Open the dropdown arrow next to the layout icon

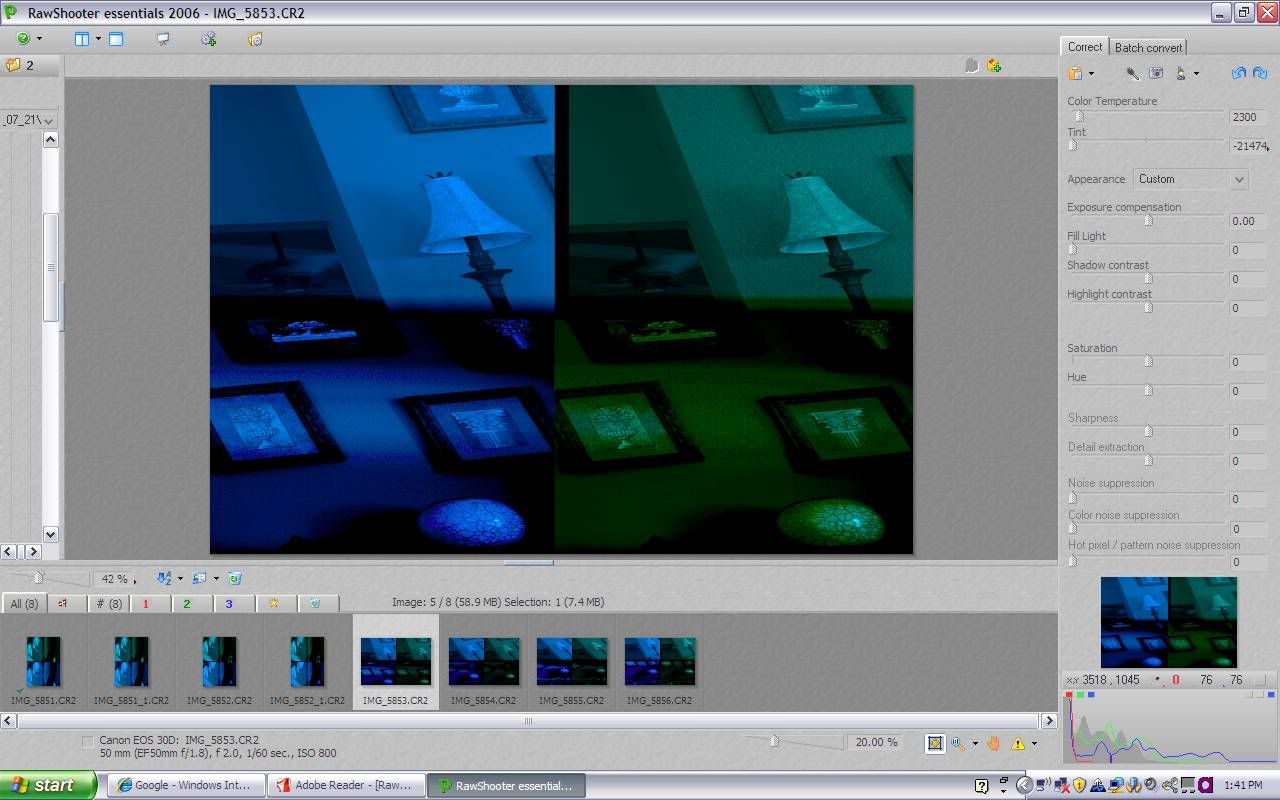pyautogui.click(x=98, y=39)
